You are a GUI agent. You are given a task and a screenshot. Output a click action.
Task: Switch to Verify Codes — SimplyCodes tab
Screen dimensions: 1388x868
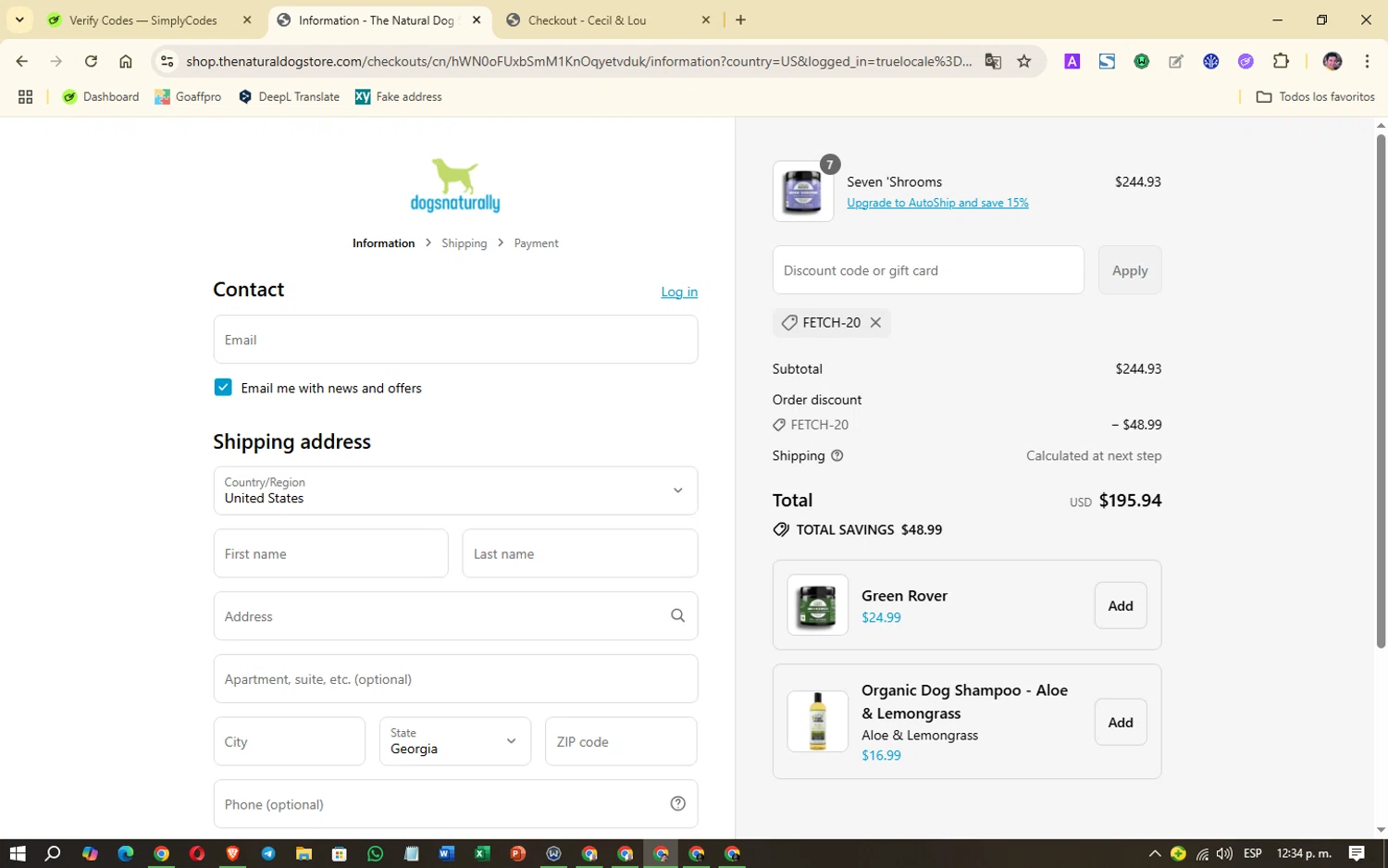143,19
